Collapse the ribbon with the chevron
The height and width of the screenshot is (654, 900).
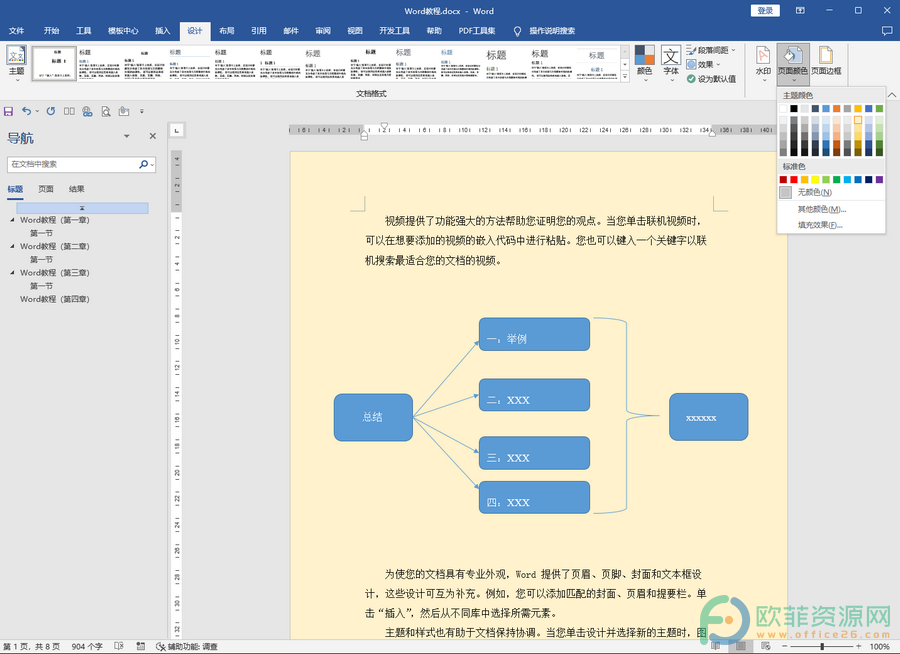tap(892, 95)
